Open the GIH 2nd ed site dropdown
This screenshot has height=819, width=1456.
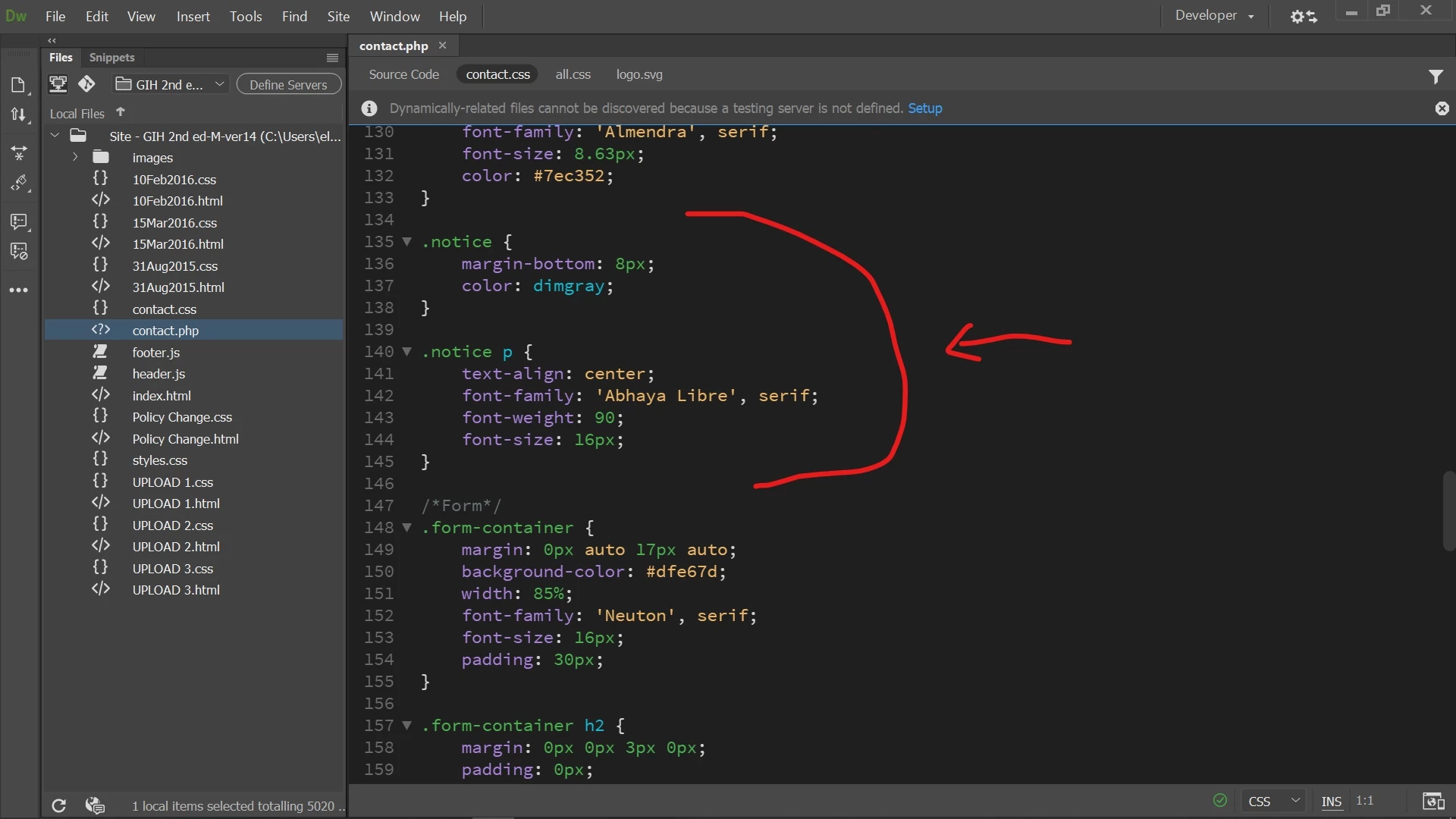[171, 84]
